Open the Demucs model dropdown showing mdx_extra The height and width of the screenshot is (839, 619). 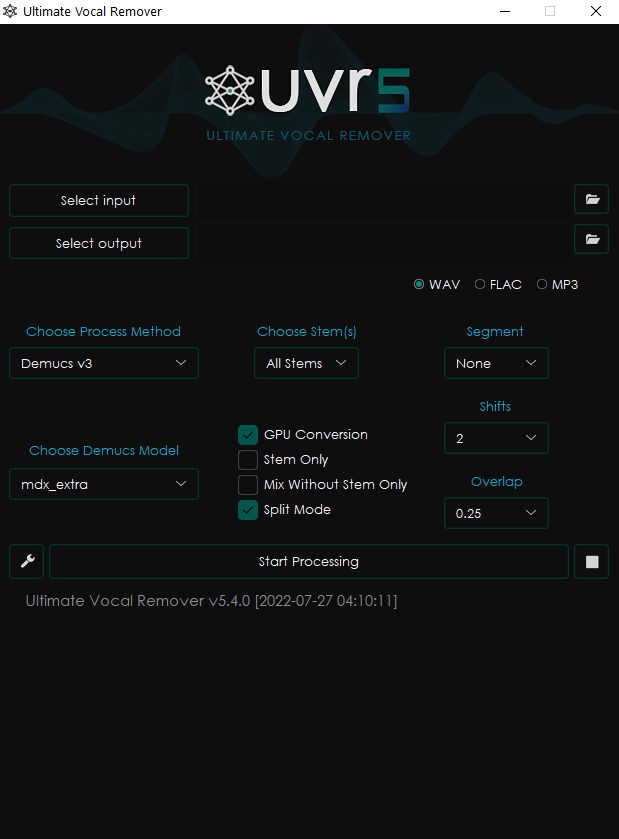[x=104, y=484]
